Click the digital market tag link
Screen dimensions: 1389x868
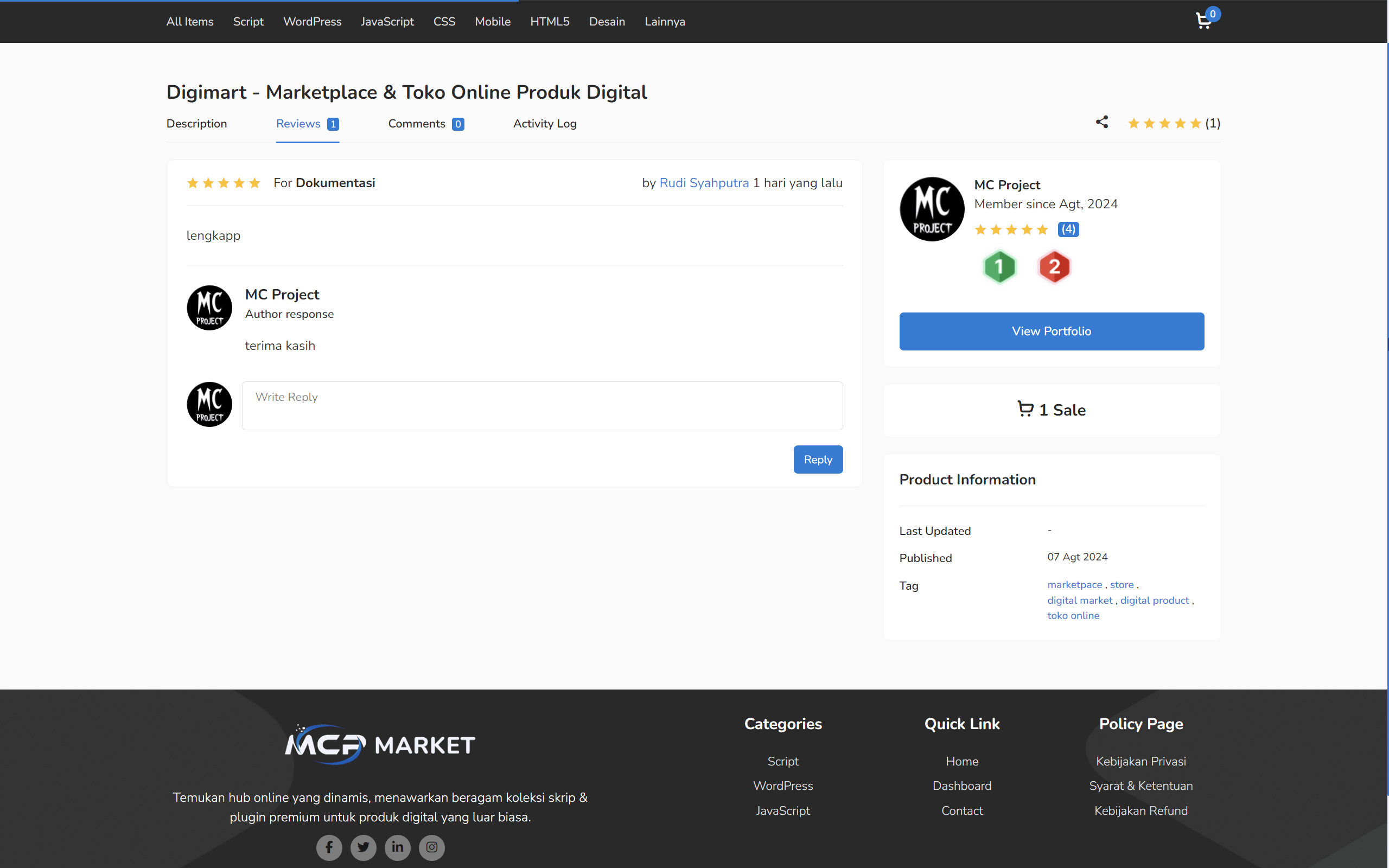coord(1080,600)
